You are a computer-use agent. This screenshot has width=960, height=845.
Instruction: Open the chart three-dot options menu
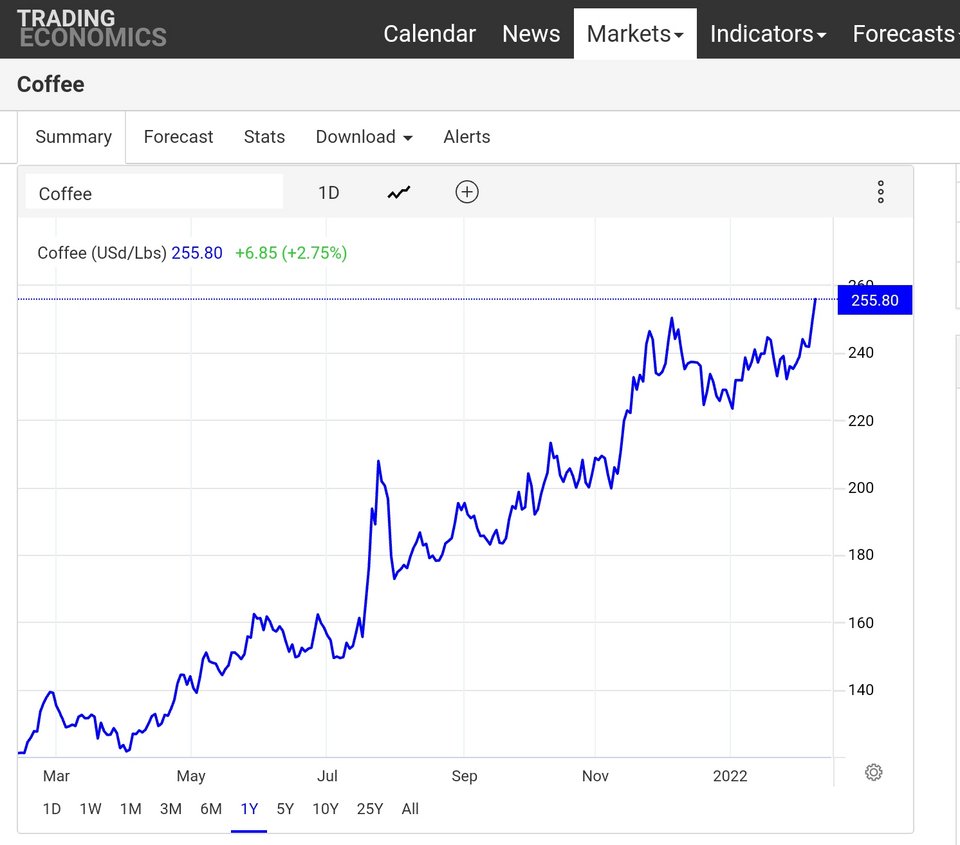(880, 192)
